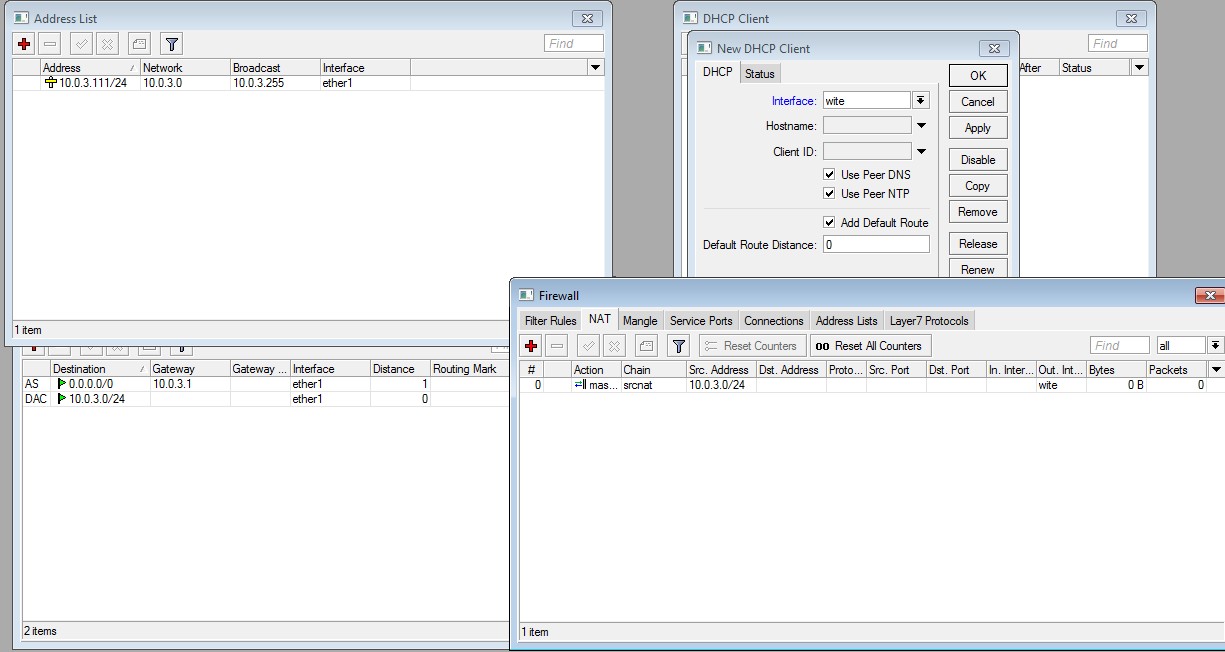Click the 10.0.3.1 gateway cell
The image size is (1225, 652).
tap(190, 384)
